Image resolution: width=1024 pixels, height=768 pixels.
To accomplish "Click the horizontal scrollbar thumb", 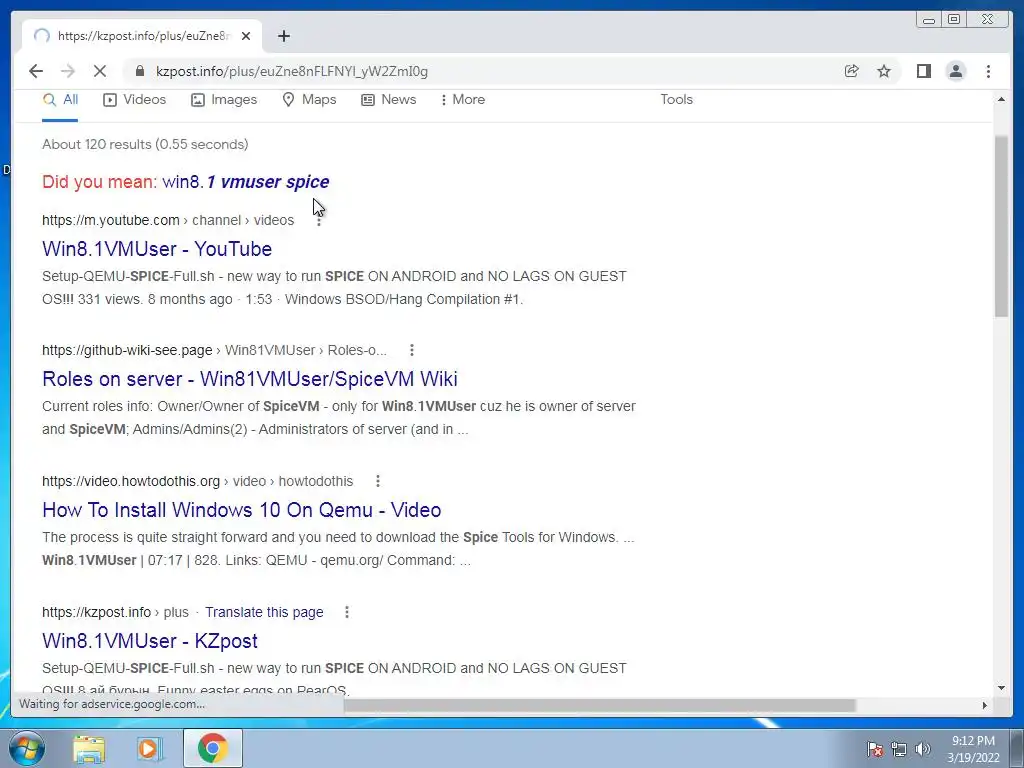I will coord(599,705).
